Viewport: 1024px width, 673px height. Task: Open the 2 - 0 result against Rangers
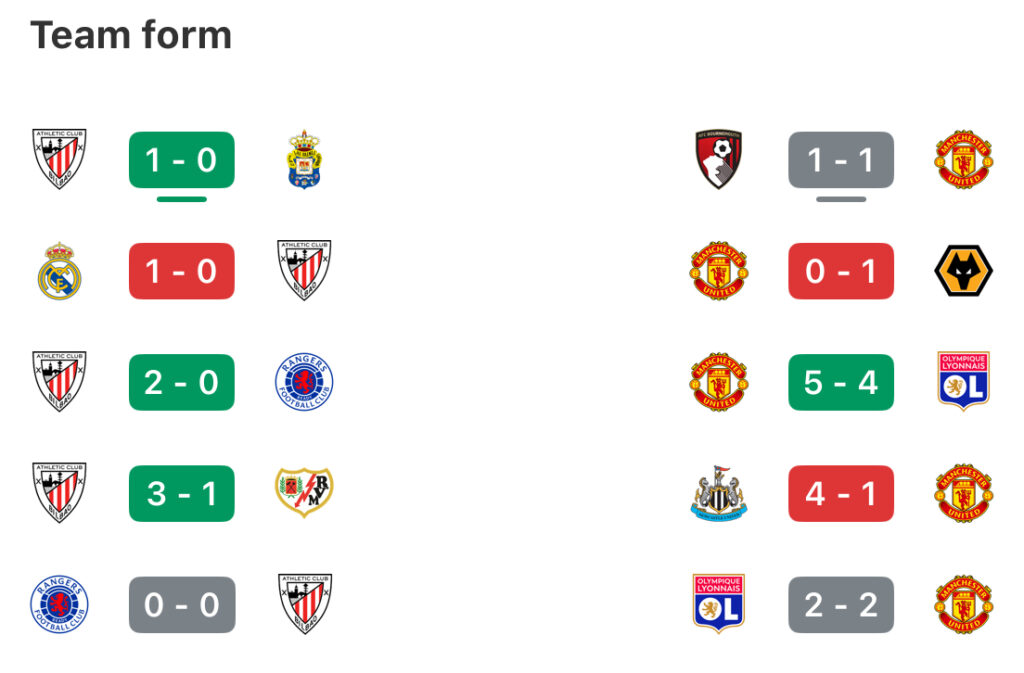point(182,382)
